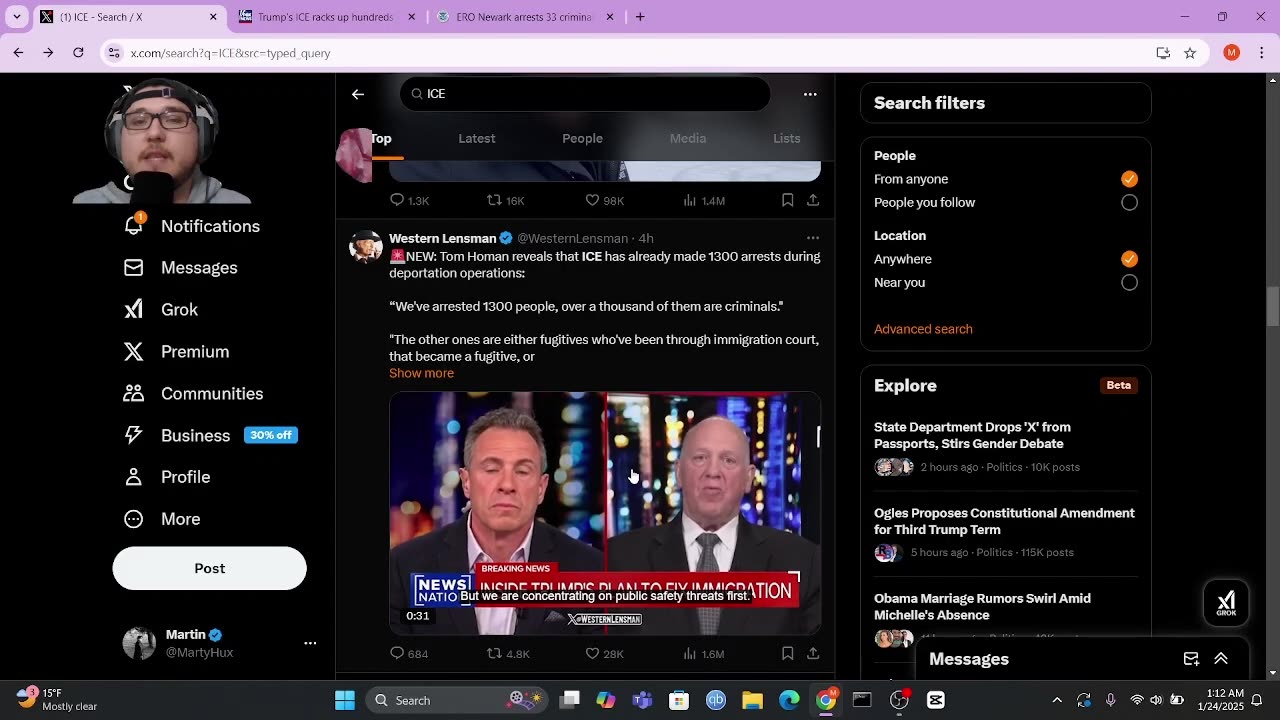Screen dimensions: 1280x720
Task: Open Ogles Proposes Constitutional Amendment trend
Action: (x=1006, y=532)
